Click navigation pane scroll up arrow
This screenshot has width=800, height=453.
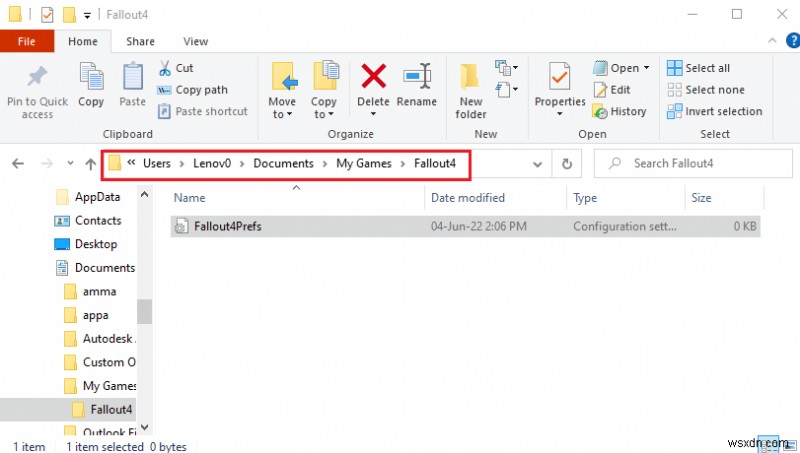coord(144,194)
